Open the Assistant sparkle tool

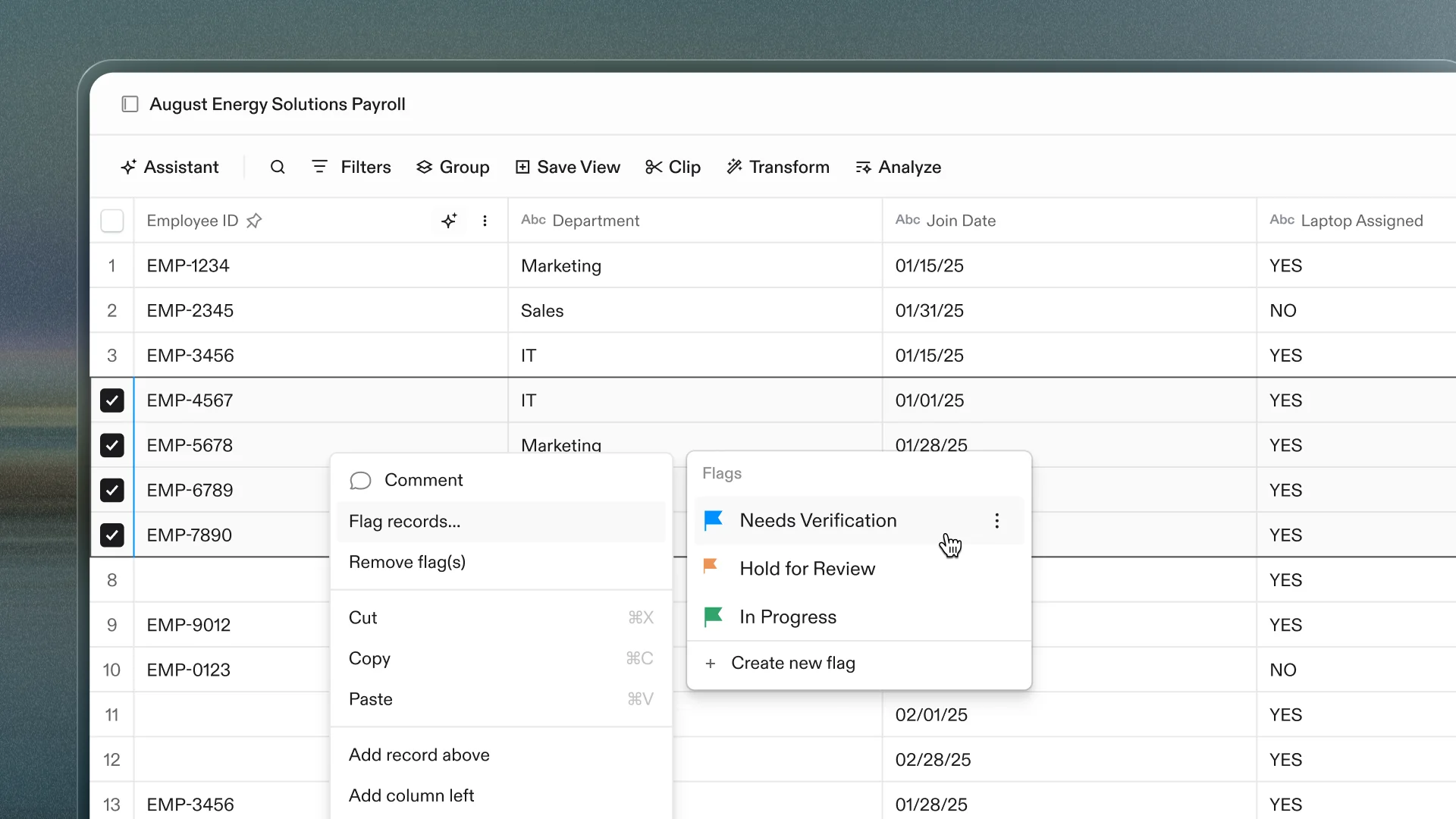(170, 167)
